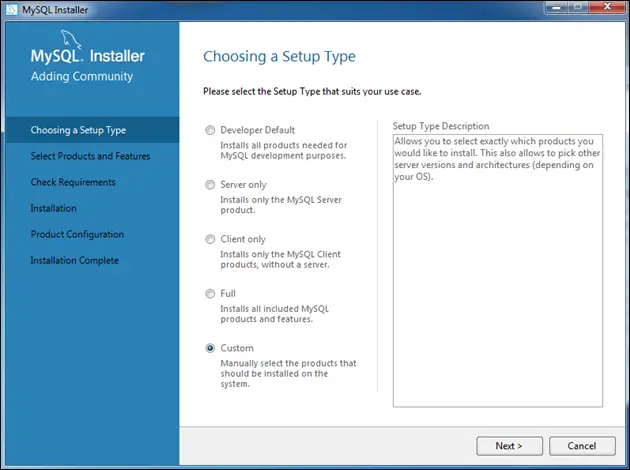Close the MySQL Installer window
This screenshot has height=470, width=630.
click(x=608, y=7)
